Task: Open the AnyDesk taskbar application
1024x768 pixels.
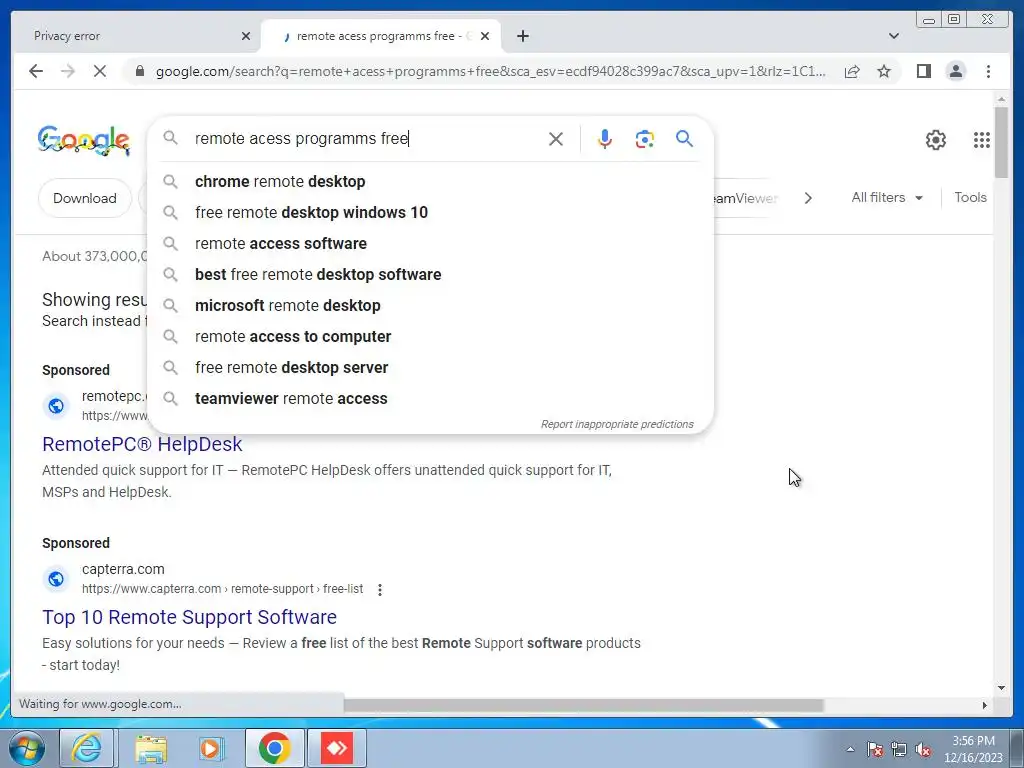Action: point(337,748)
